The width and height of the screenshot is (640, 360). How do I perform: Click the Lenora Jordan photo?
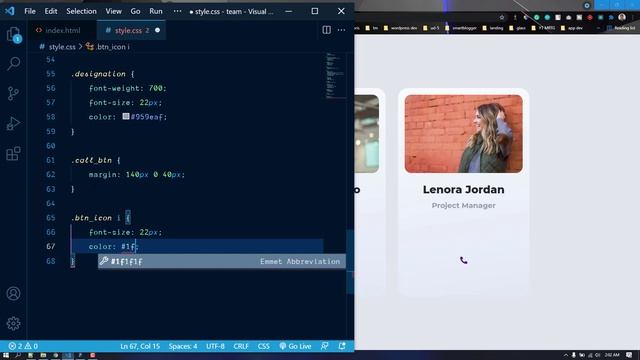coord(464,134)
